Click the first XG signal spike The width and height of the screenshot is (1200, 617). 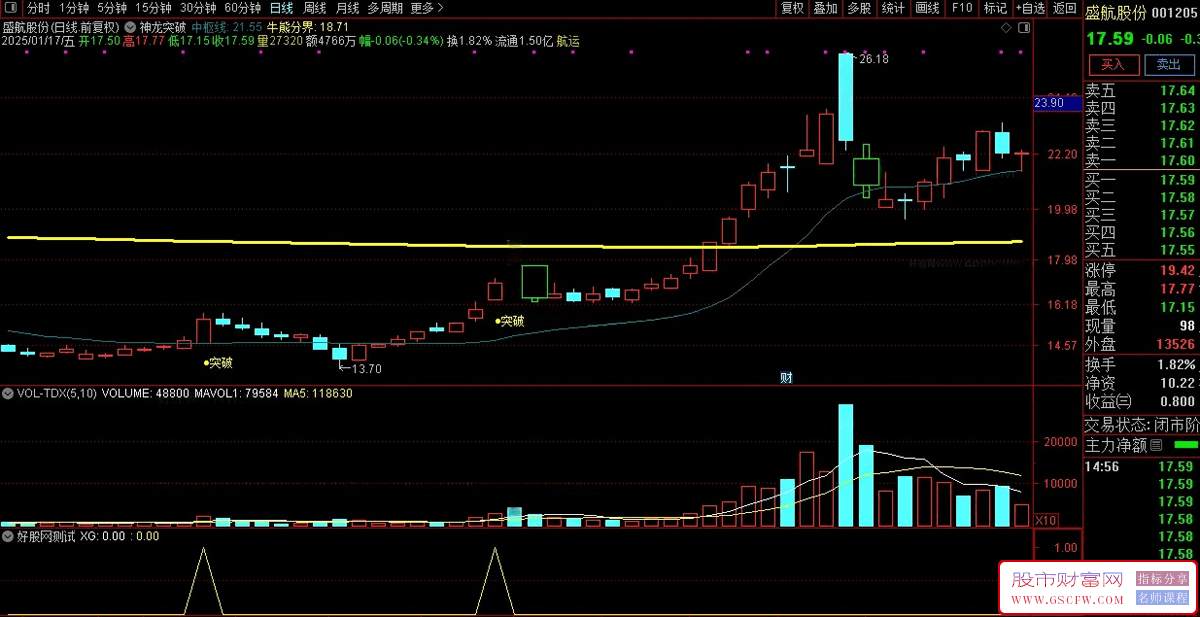pyautogui.click(x=204, y=581)
